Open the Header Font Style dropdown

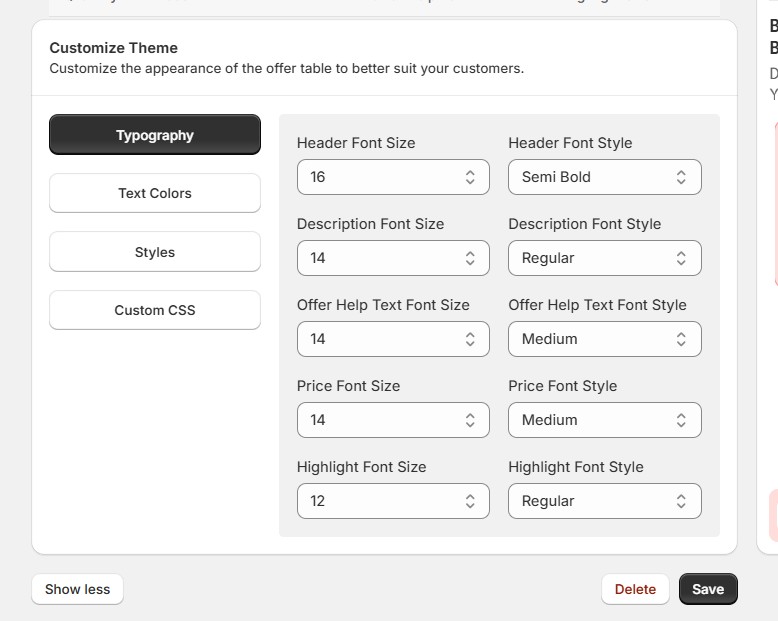pyautogui.click(x=604, y=177)
